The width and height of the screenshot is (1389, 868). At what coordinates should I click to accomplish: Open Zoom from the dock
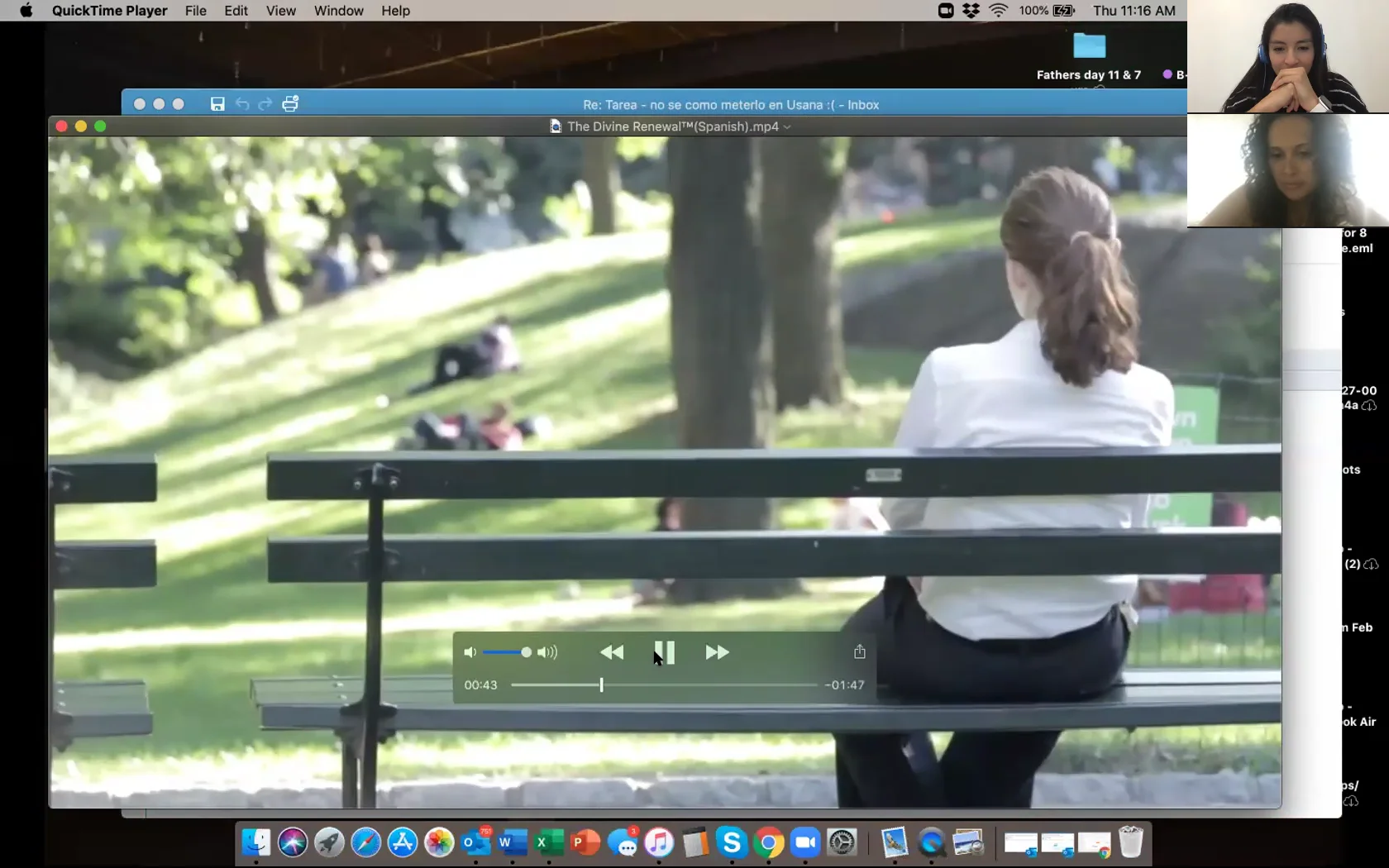pyautogui.click(x=804, y=842)
